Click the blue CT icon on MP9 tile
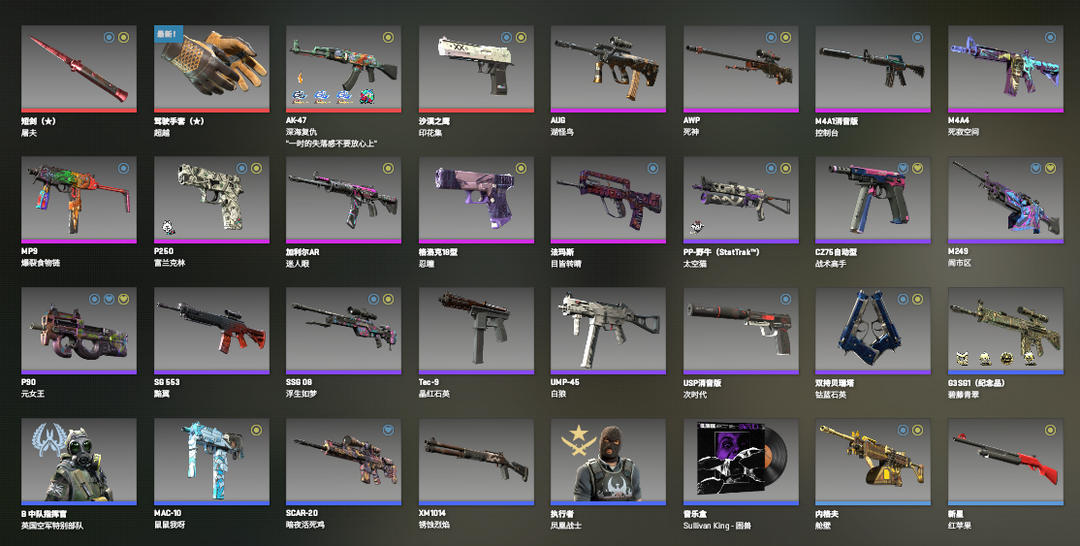The height and width of the screenshot is (546, 1080). [x=124, y=168]
